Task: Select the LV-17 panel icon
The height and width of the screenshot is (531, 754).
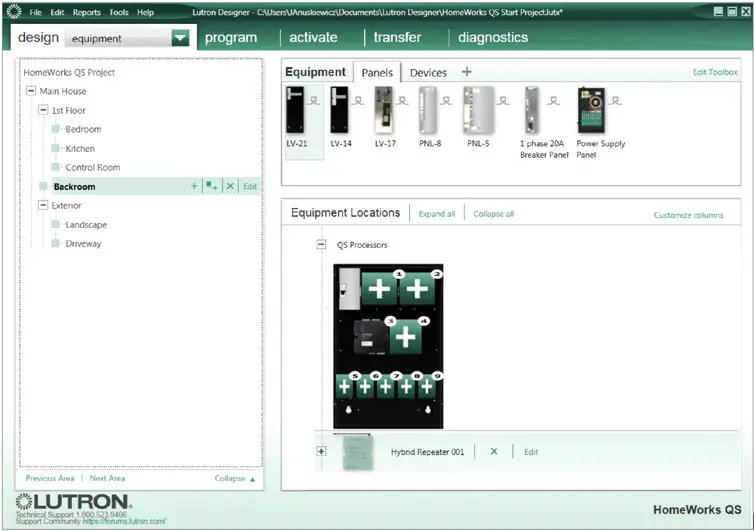Action: tap(384, 110)
